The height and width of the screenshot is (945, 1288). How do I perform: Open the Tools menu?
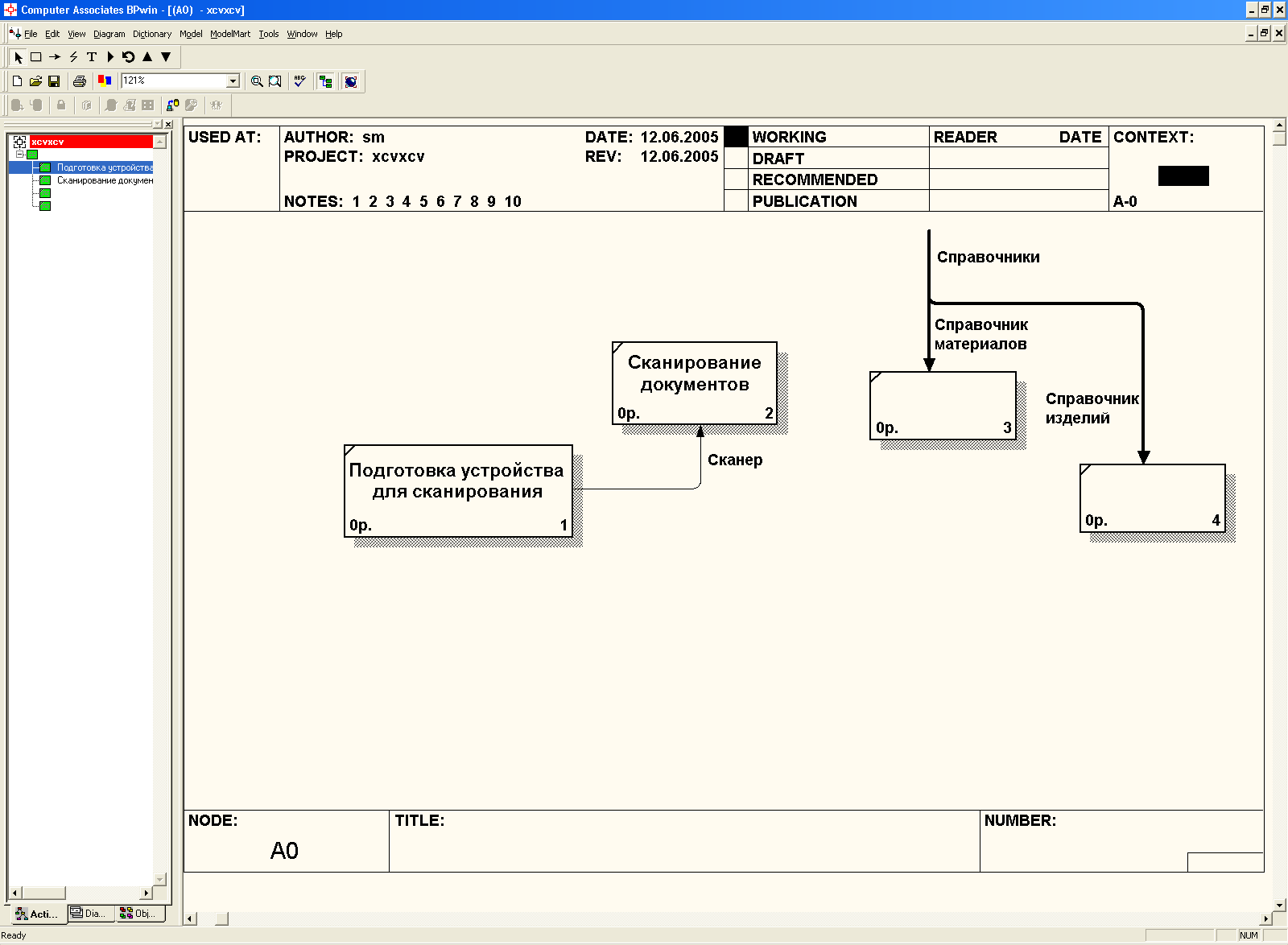[269, 34]
